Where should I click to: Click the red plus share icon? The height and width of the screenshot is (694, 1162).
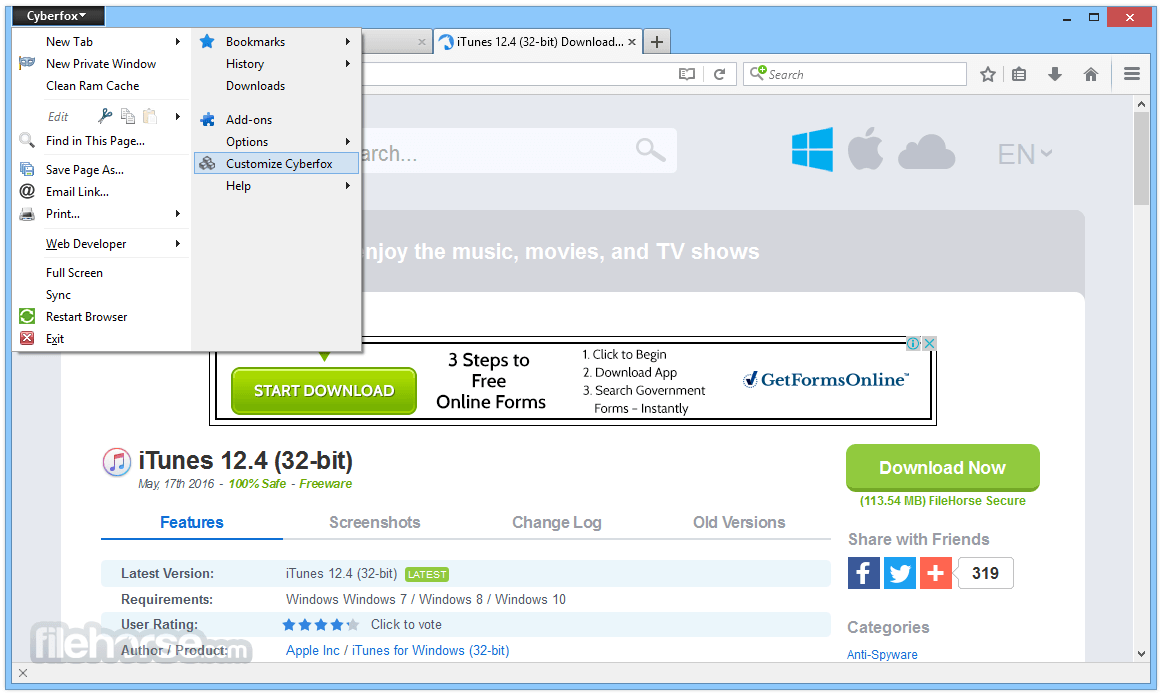(x=936, y=573)
